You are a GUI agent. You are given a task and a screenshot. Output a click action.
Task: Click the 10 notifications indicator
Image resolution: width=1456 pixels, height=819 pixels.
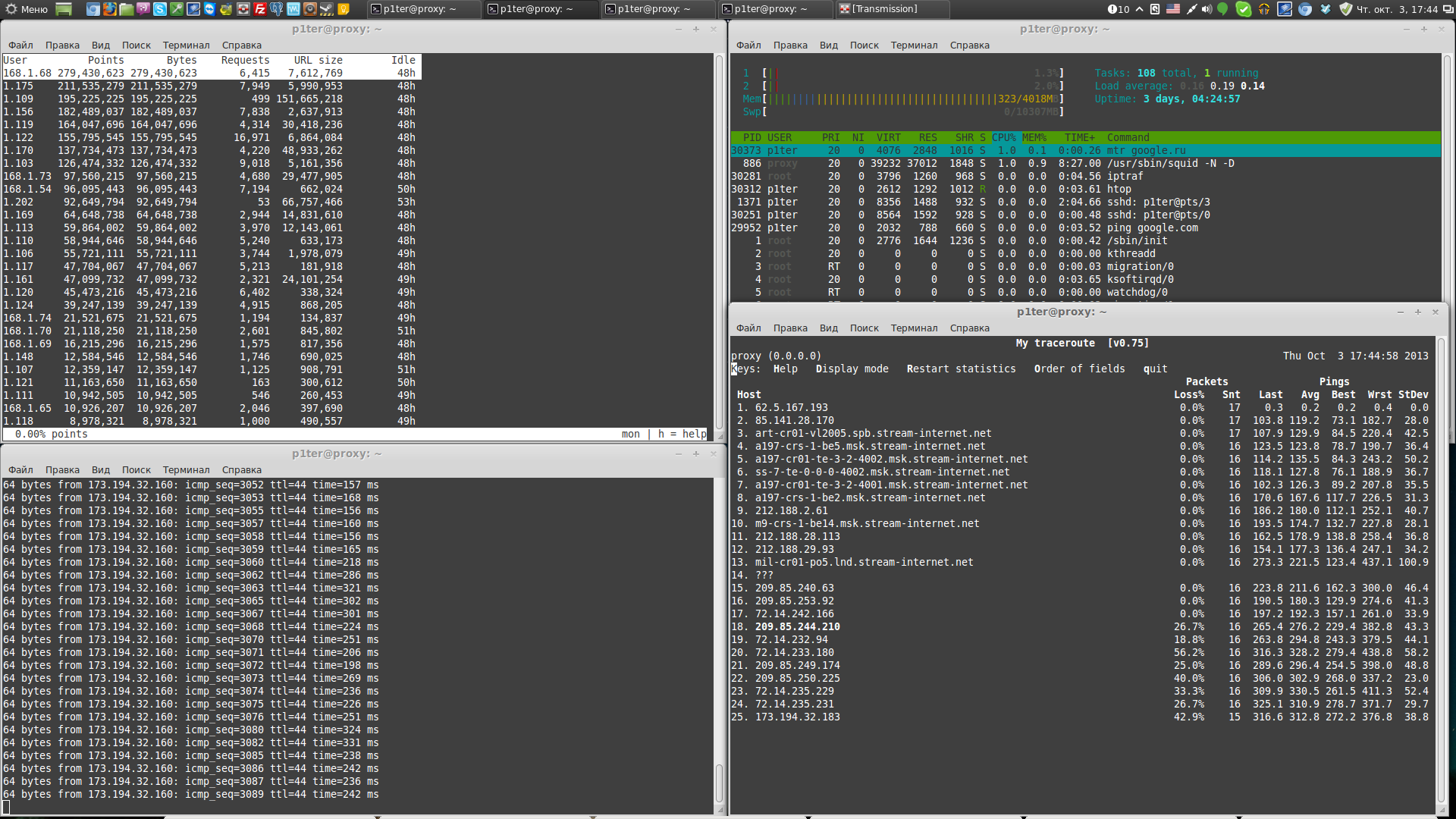tap(1119, 9)
